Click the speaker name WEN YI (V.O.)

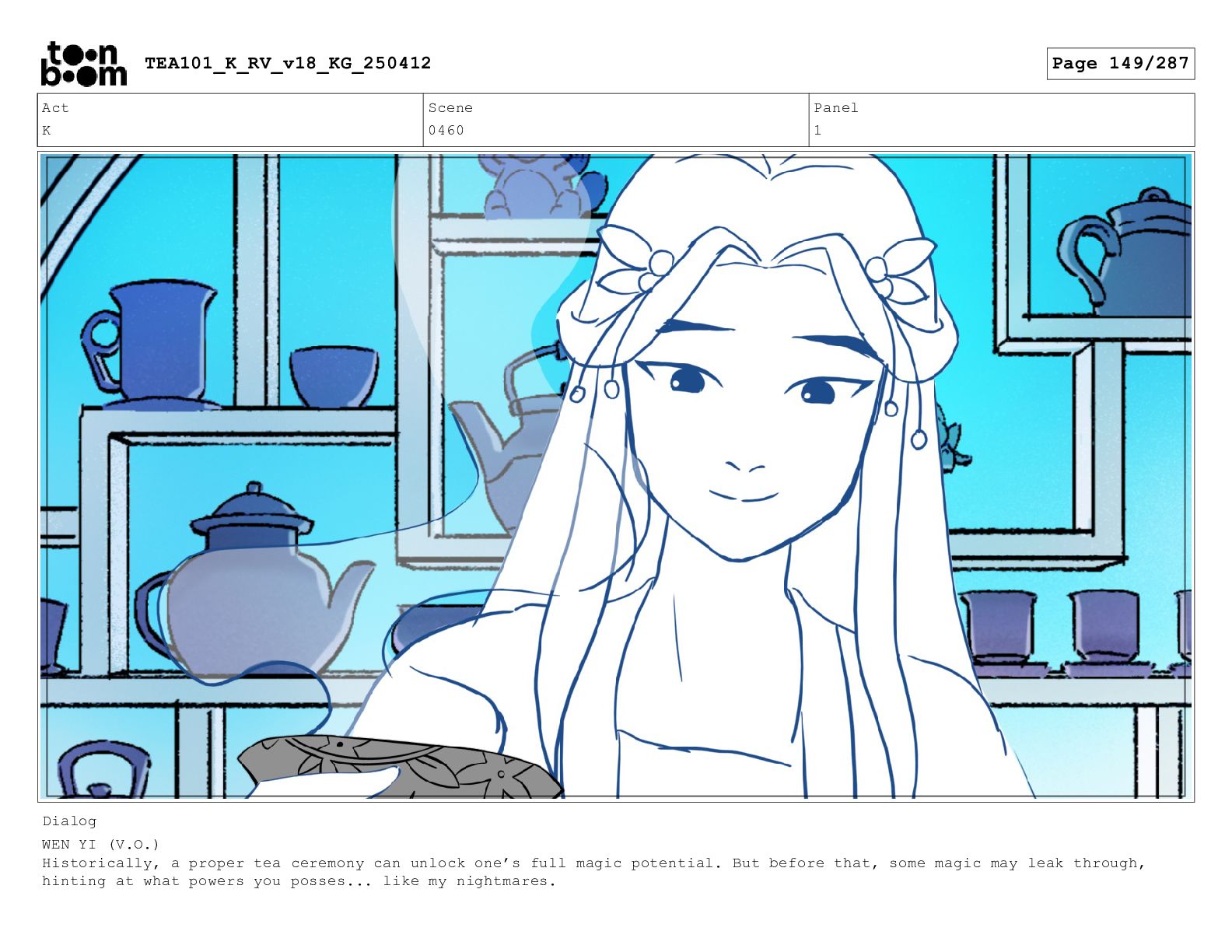pos(100,845)
